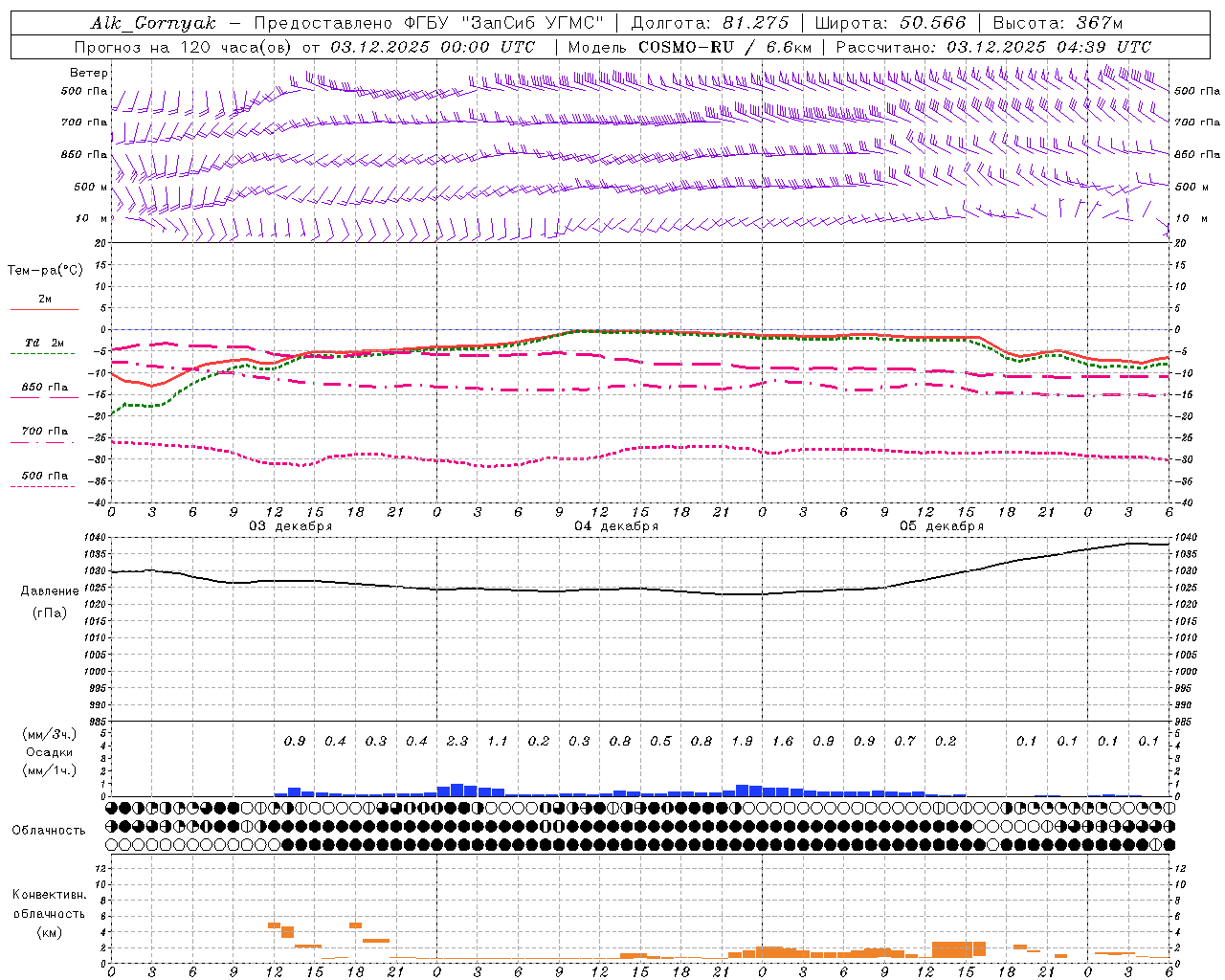Click the 'Давление' pressure panel label
Viewport: 1225px width, 980px height.
coord(50,591)
